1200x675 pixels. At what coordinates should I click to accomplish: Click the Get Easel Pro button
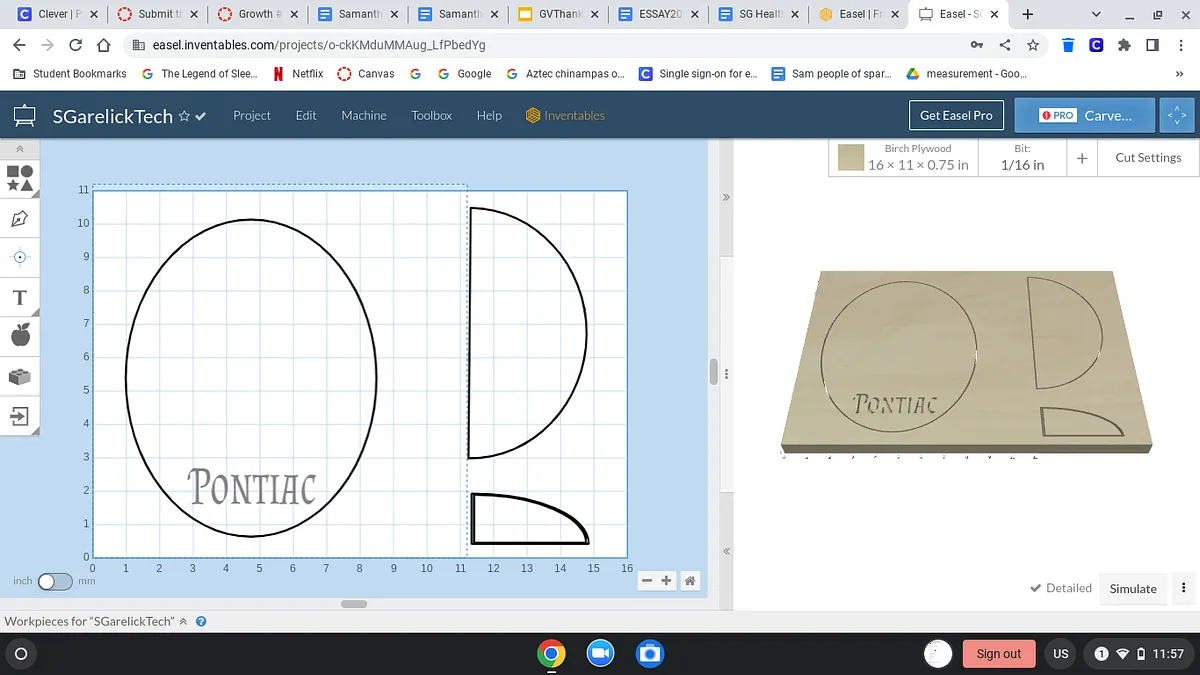point(956,115)
